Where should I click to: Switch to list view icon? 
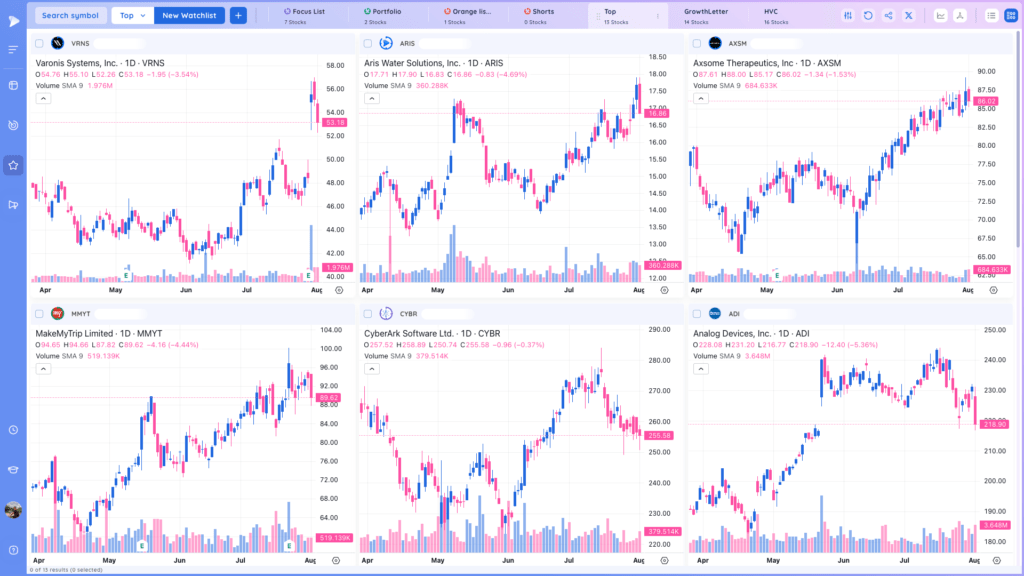click(991, 16)
